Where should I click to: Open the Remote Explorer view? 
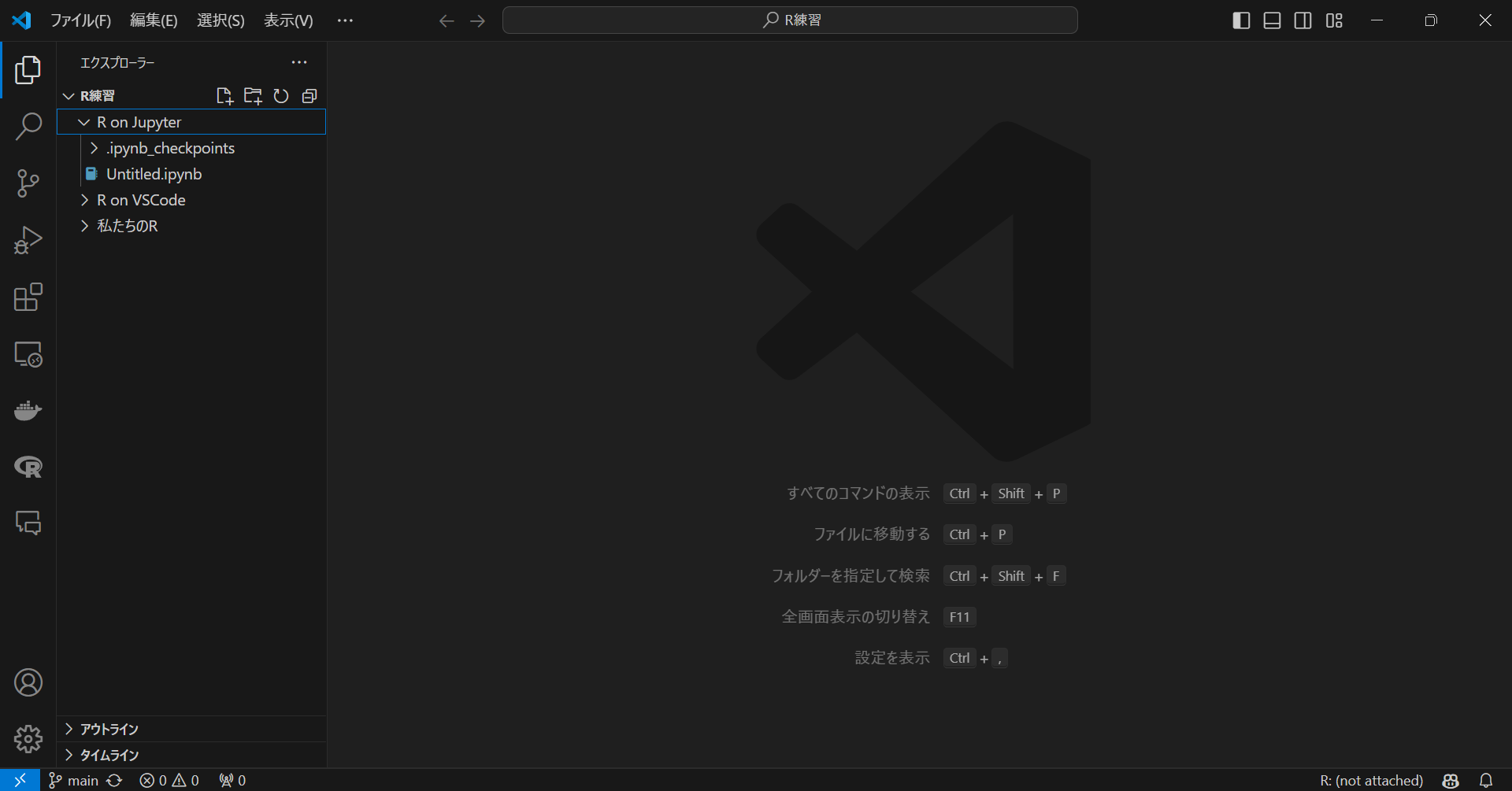click(28, 354)
